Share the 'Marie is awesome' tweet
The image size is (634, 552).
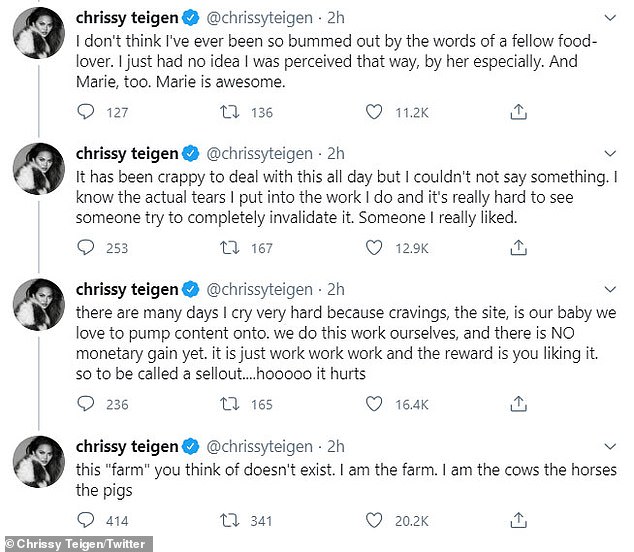[517, 113]
